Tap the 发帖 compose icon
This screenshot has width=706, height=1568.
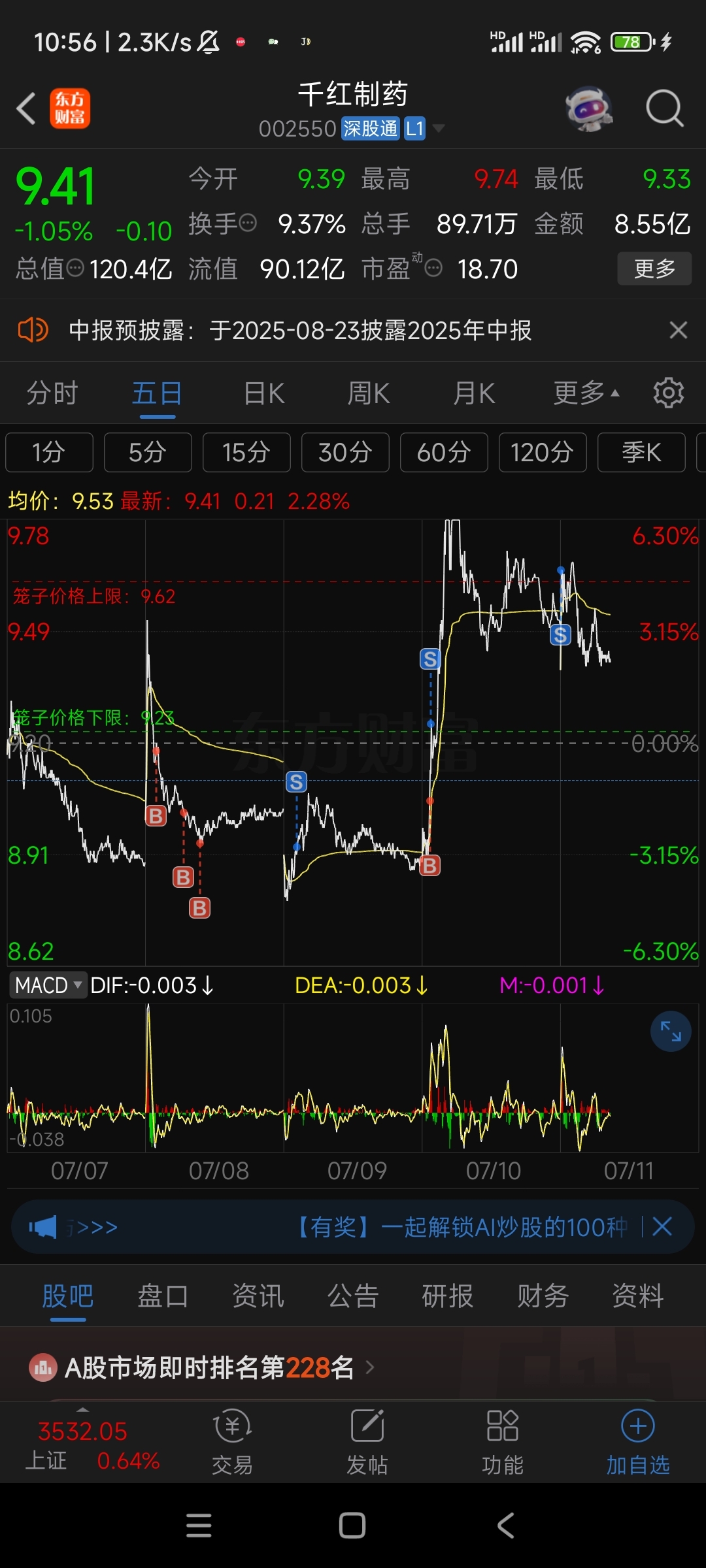[x=367, y=1426]
